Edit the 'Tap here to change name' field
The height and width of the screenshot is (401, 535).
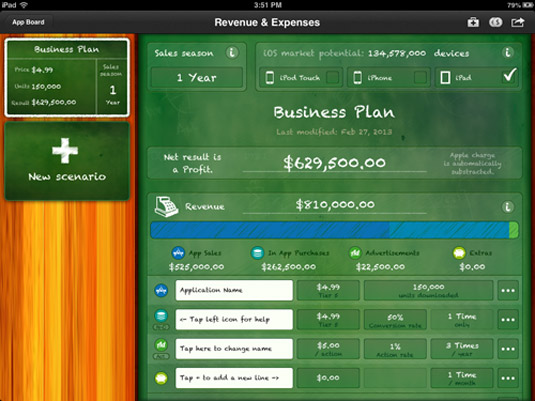pyautogui.click(x=234, y=349)
